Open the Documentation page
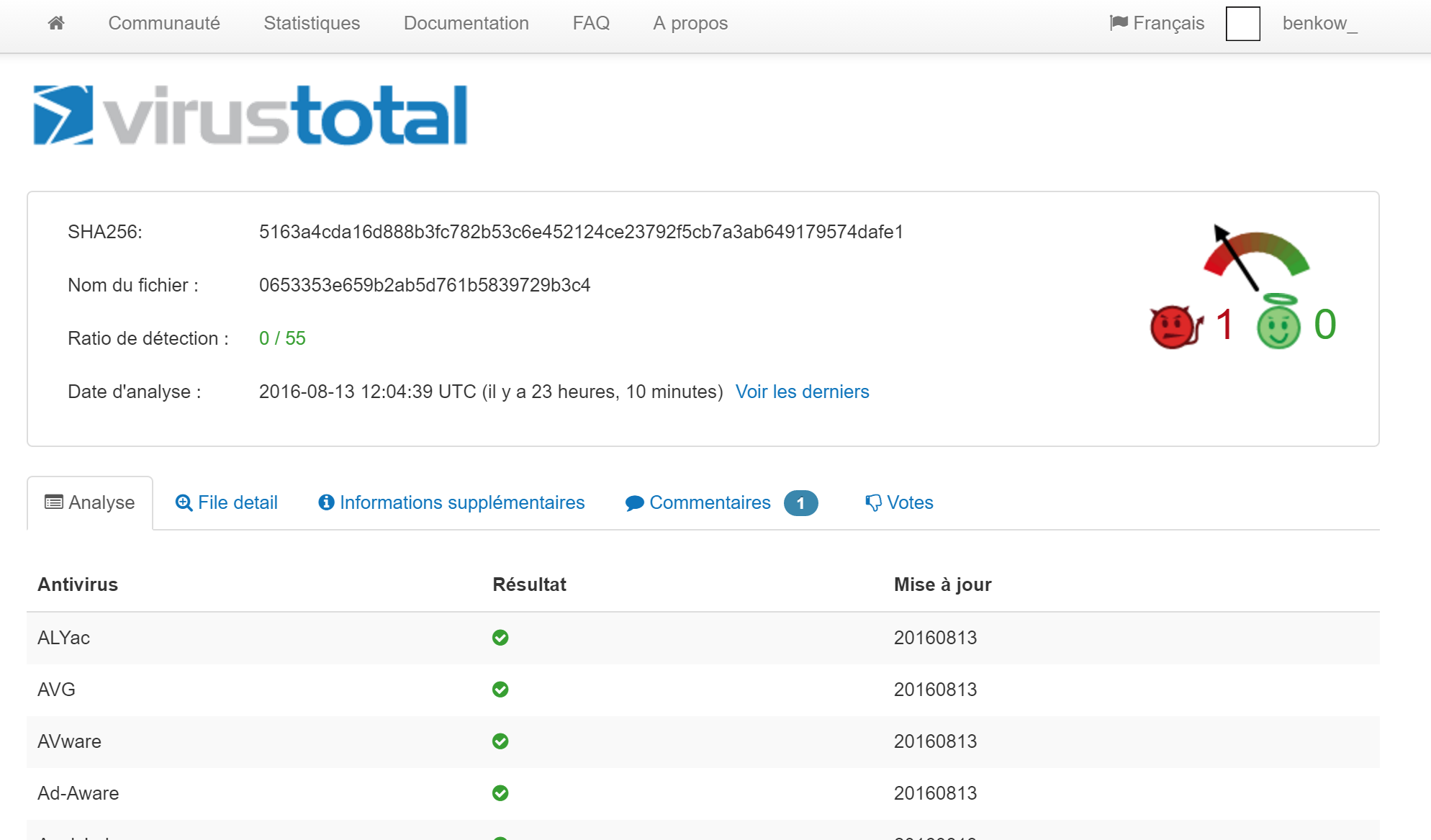This screenshot has height=840, width=1431. coord(466,23)
